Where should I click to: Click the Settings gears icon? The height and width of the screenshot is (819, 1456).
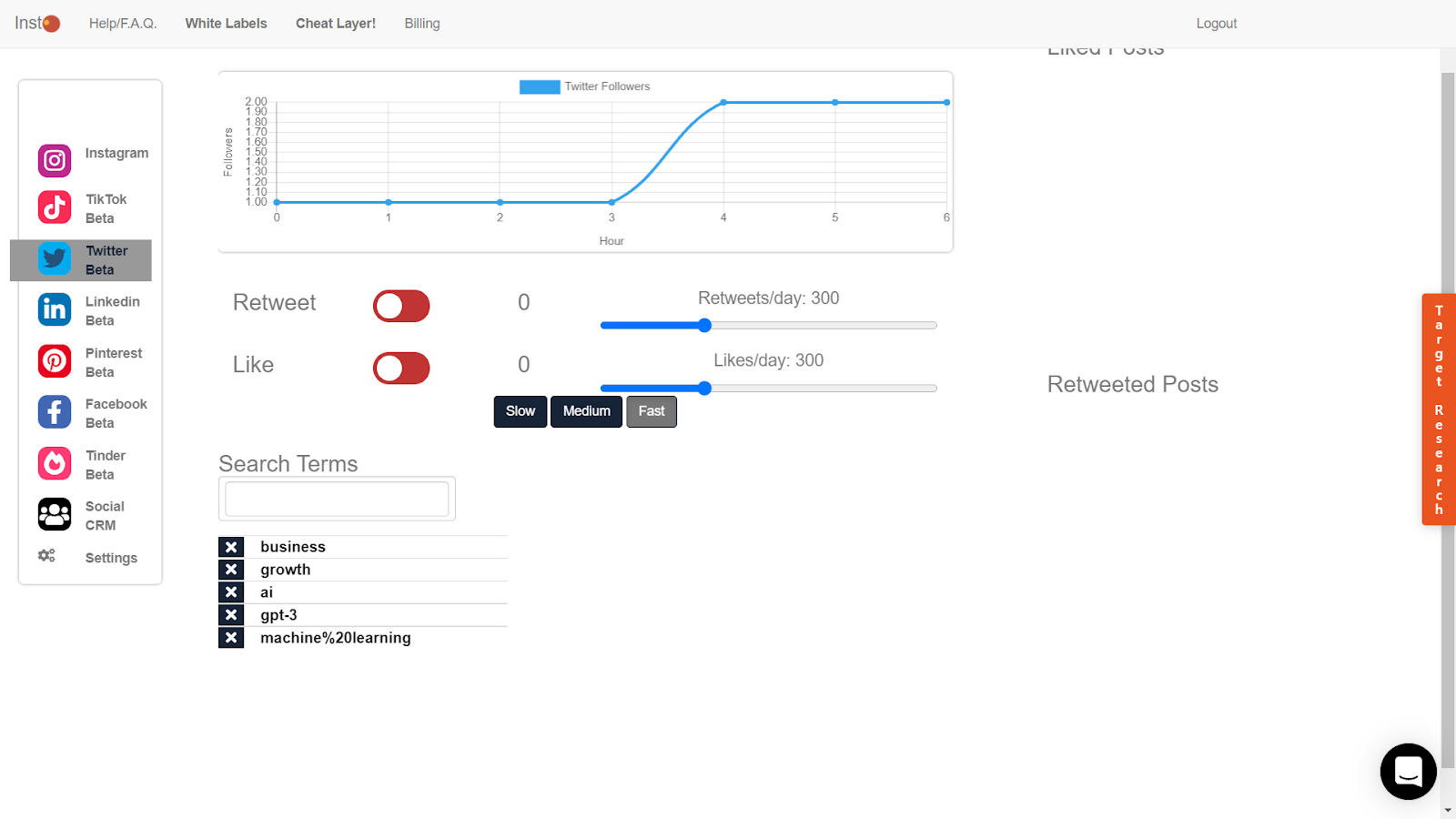pyautogui.click(x=46, y=555)
